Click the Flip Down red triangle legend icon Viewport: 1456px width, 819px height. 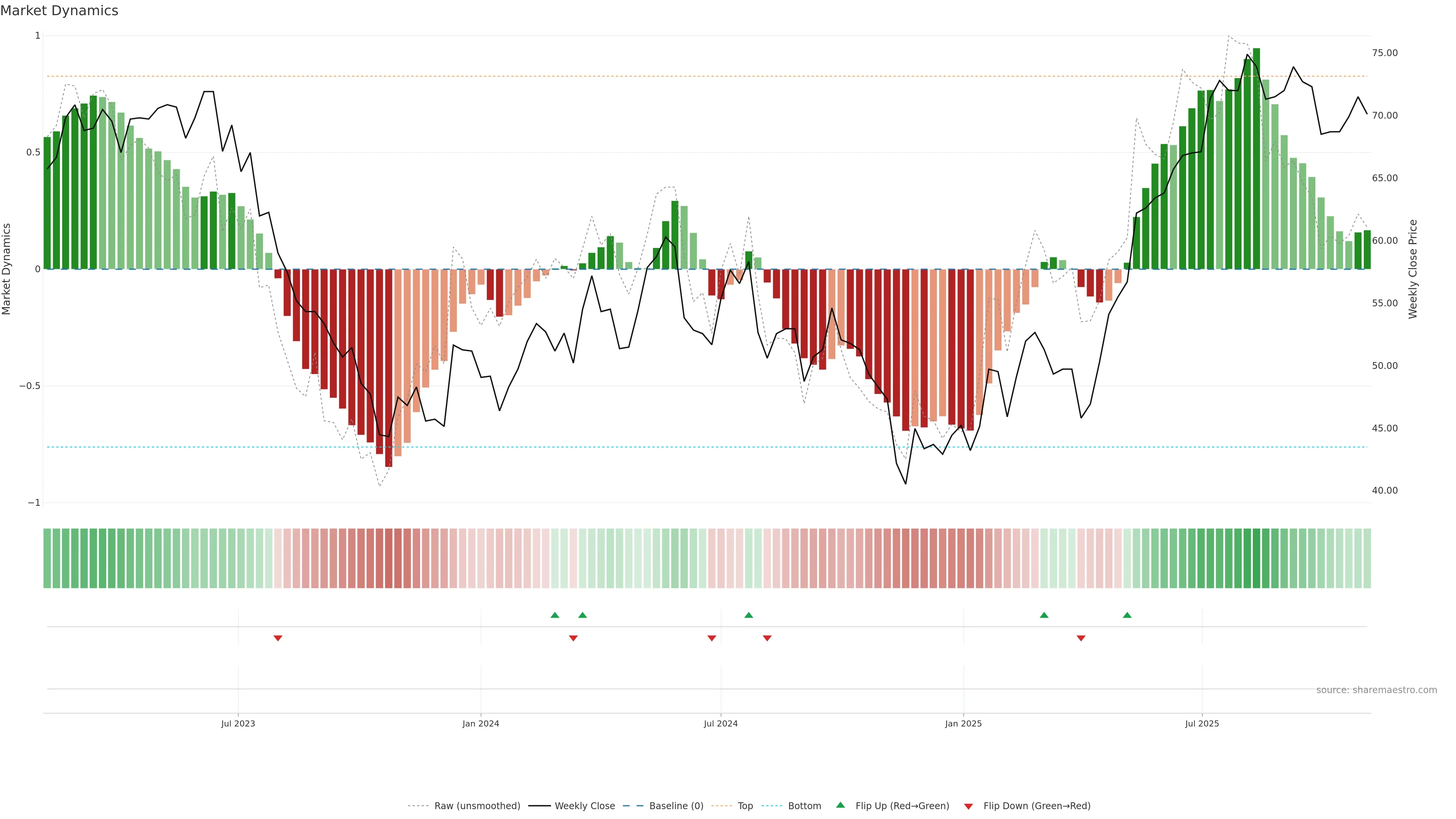pyautogui.click(x=968, y=806)
